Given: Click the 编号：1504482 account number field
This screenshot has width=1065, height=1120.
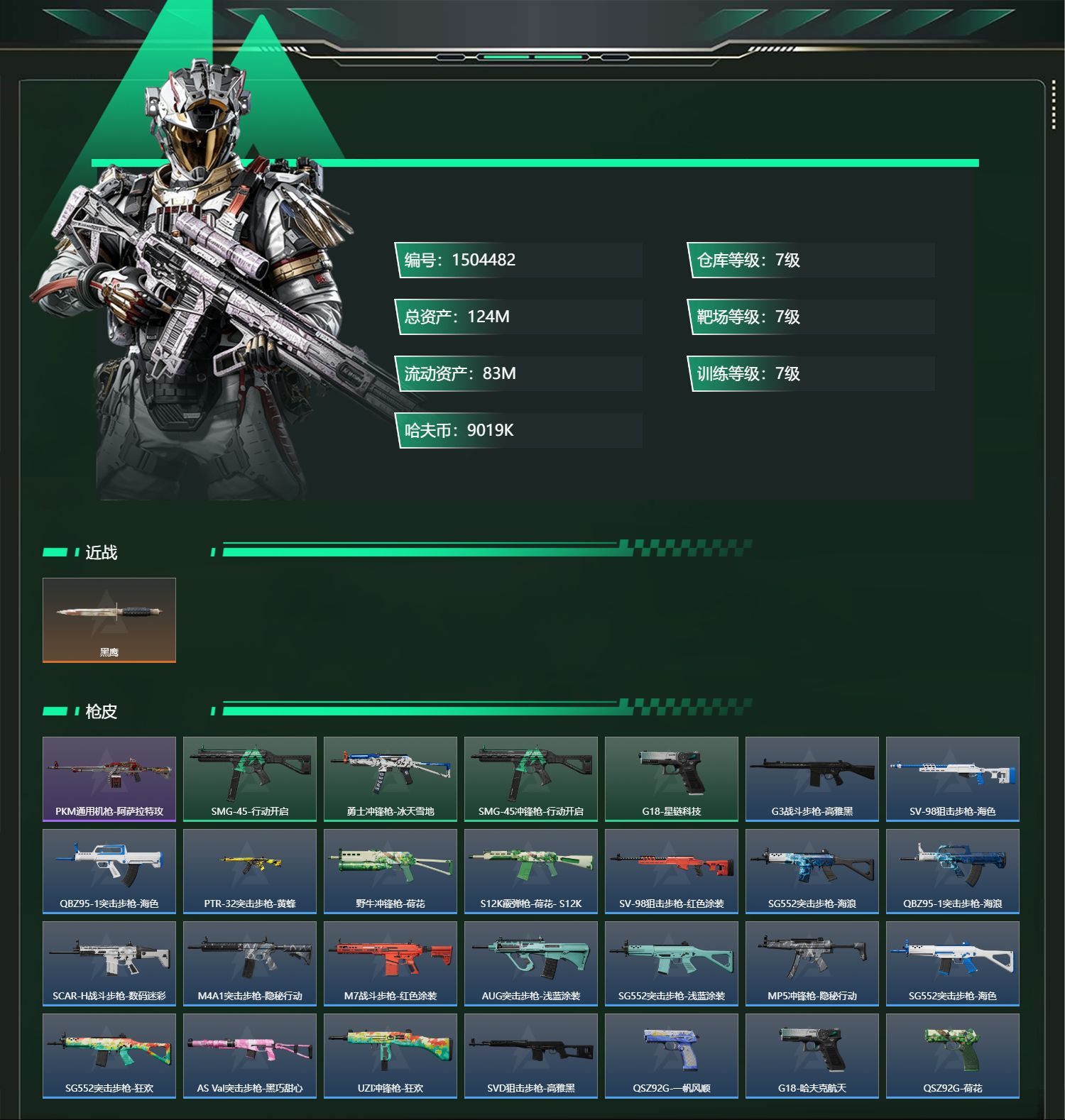Looking at the screenshot, I should coord(518,260).
